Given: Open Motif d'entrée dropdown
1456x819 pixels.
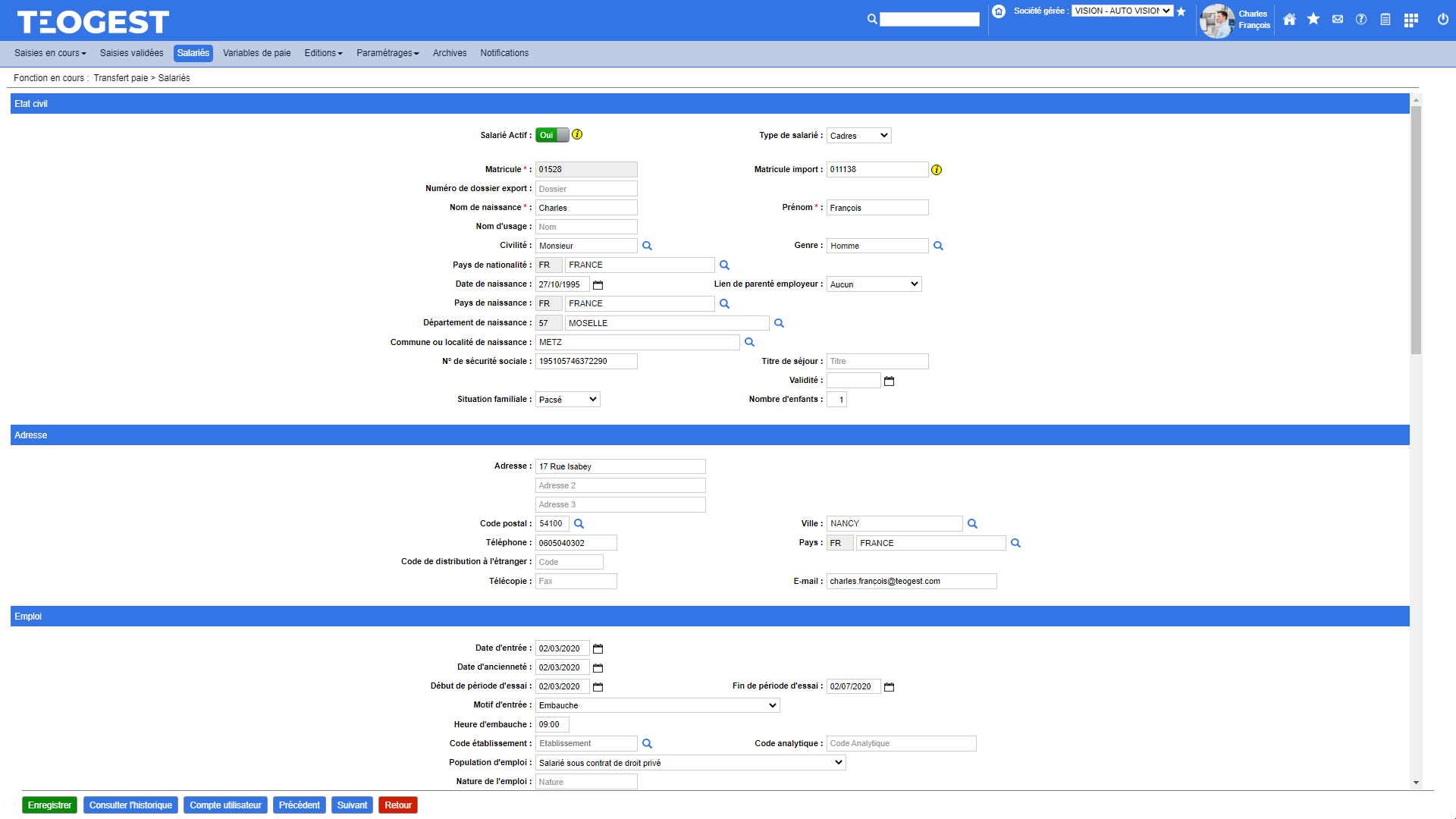Looking at the screenshot, I should coord(657,705).
